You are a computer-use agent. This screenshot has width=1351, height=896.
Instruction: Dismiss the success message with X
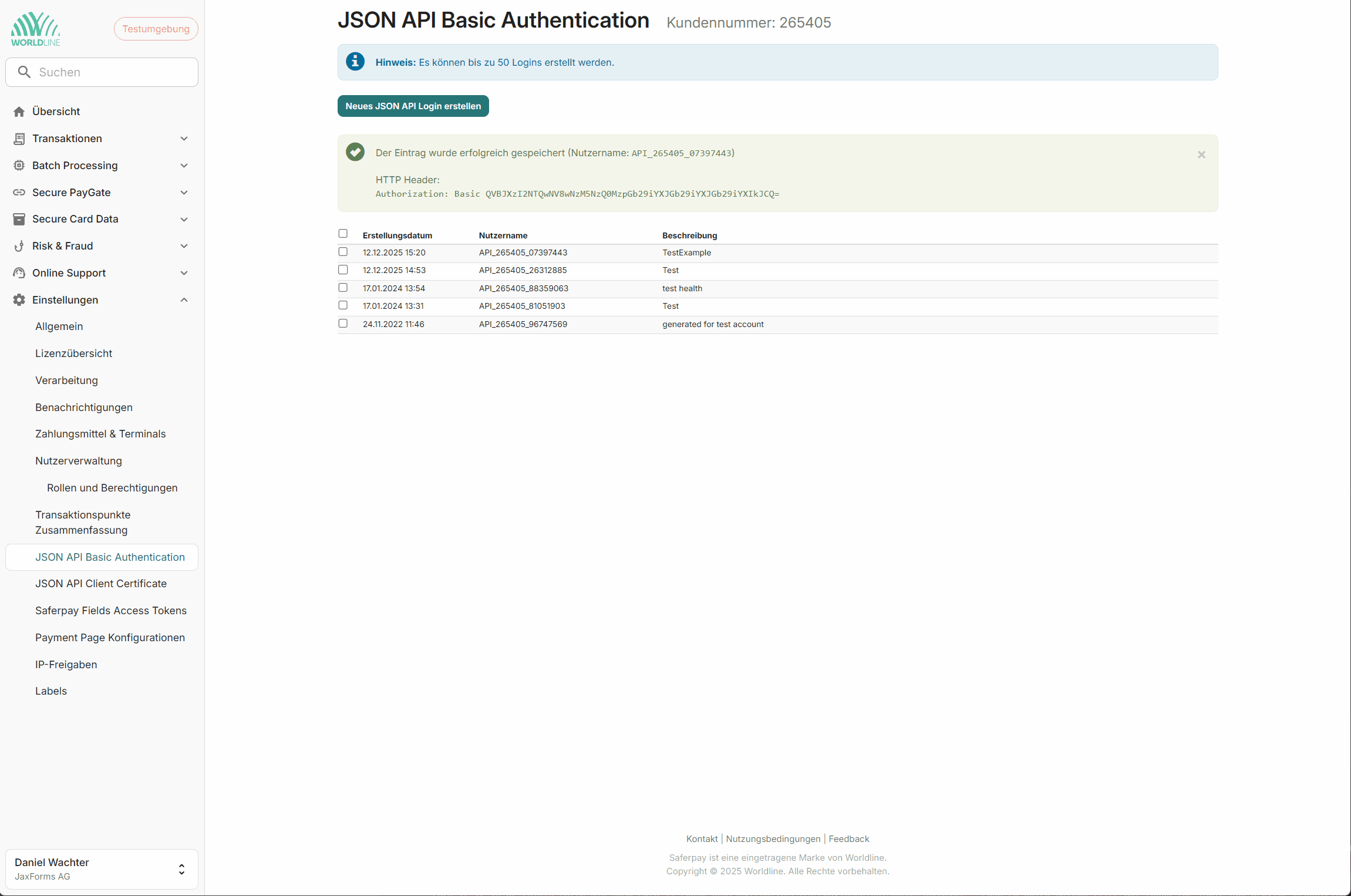coord(1201,154)
